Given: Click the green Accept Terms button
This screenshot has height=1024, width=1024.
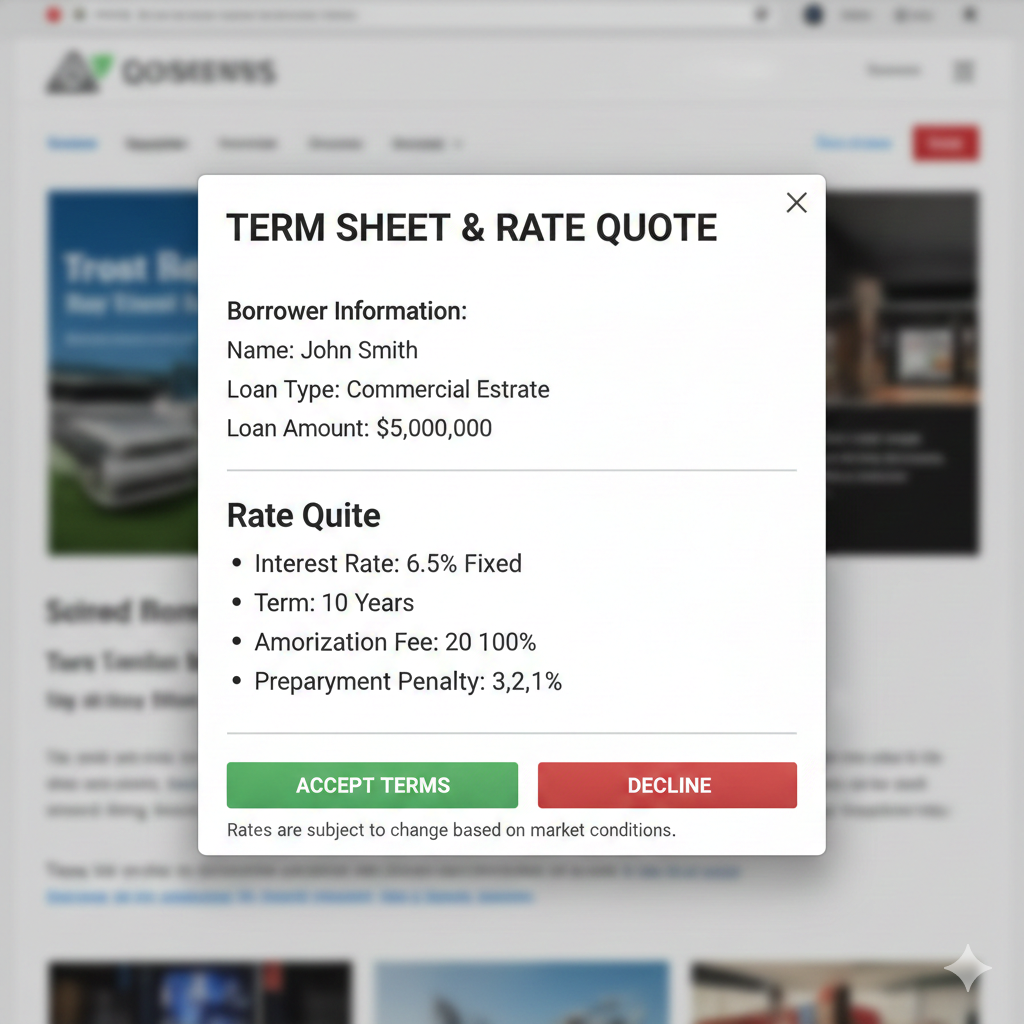Looking at the screenshot, I should [x=372, y=785].
